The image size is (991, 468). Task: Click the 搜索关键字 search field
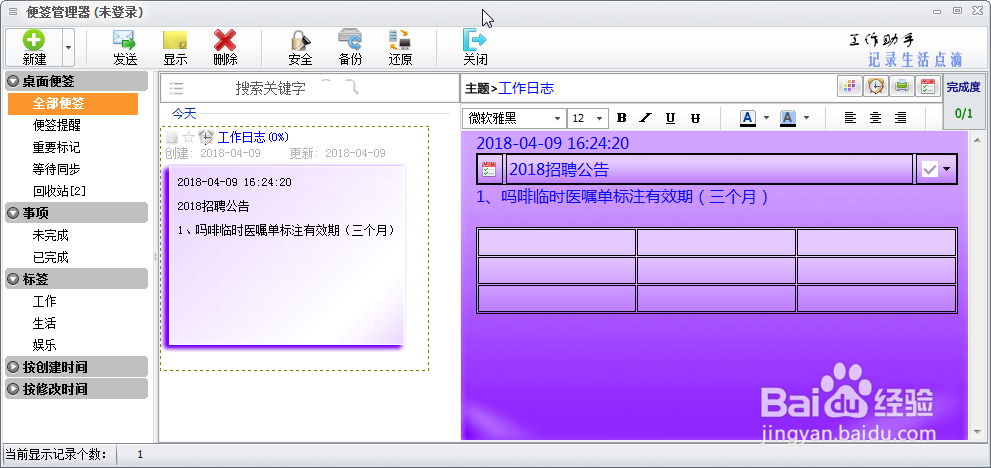[x=271, y=89]
